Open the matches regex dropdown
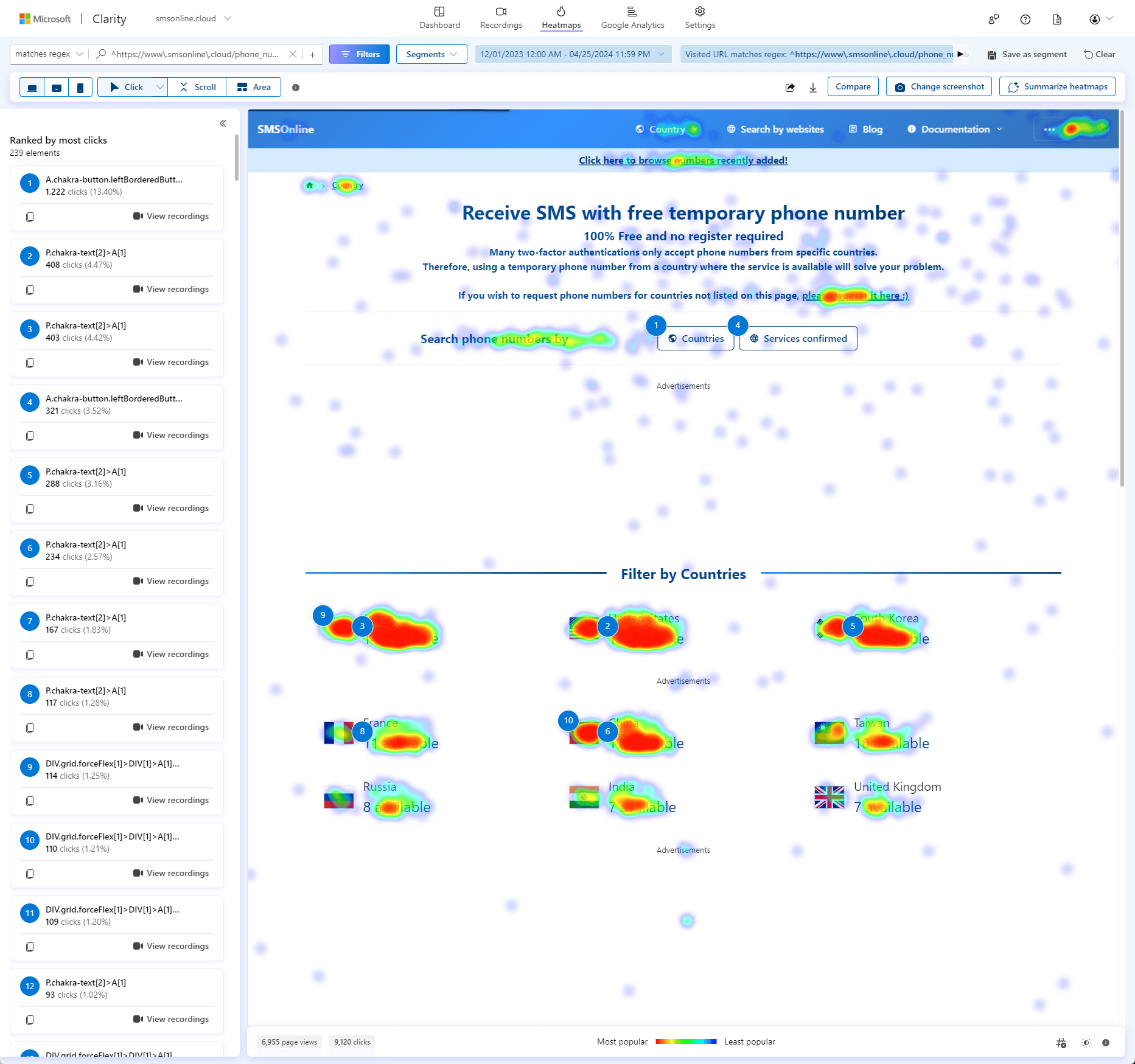The width and height of the screenshot is (1135, 1064). tap(49, 54)
